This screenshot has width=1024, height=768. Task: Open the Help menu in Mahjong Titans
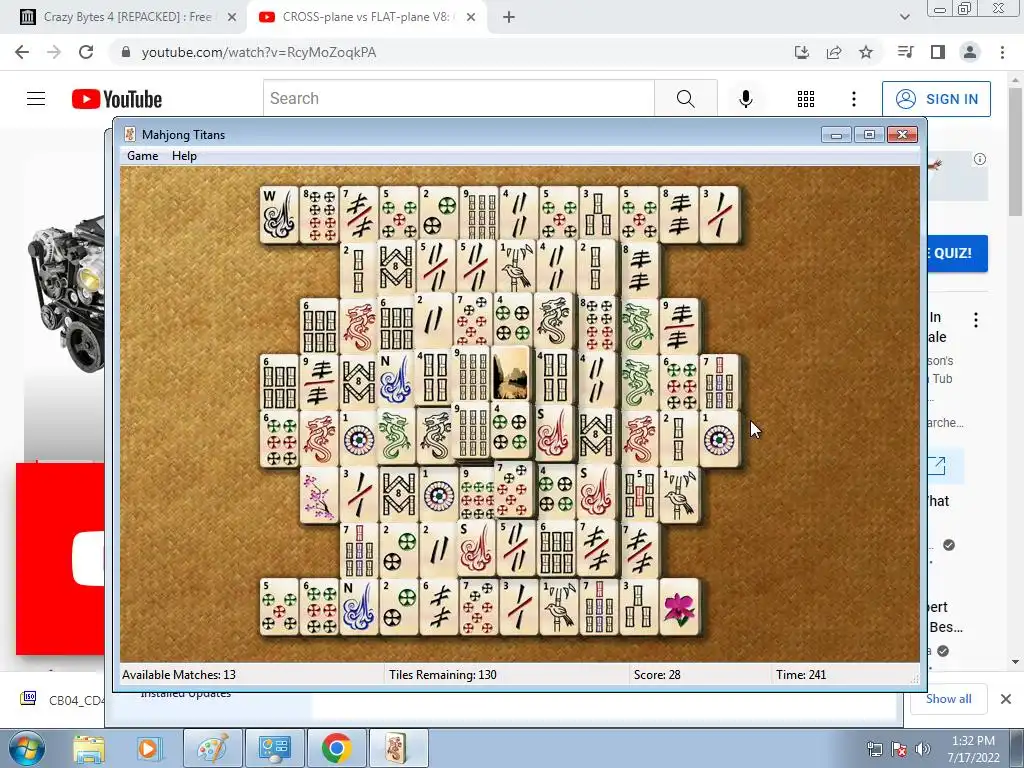coord(184,156)
